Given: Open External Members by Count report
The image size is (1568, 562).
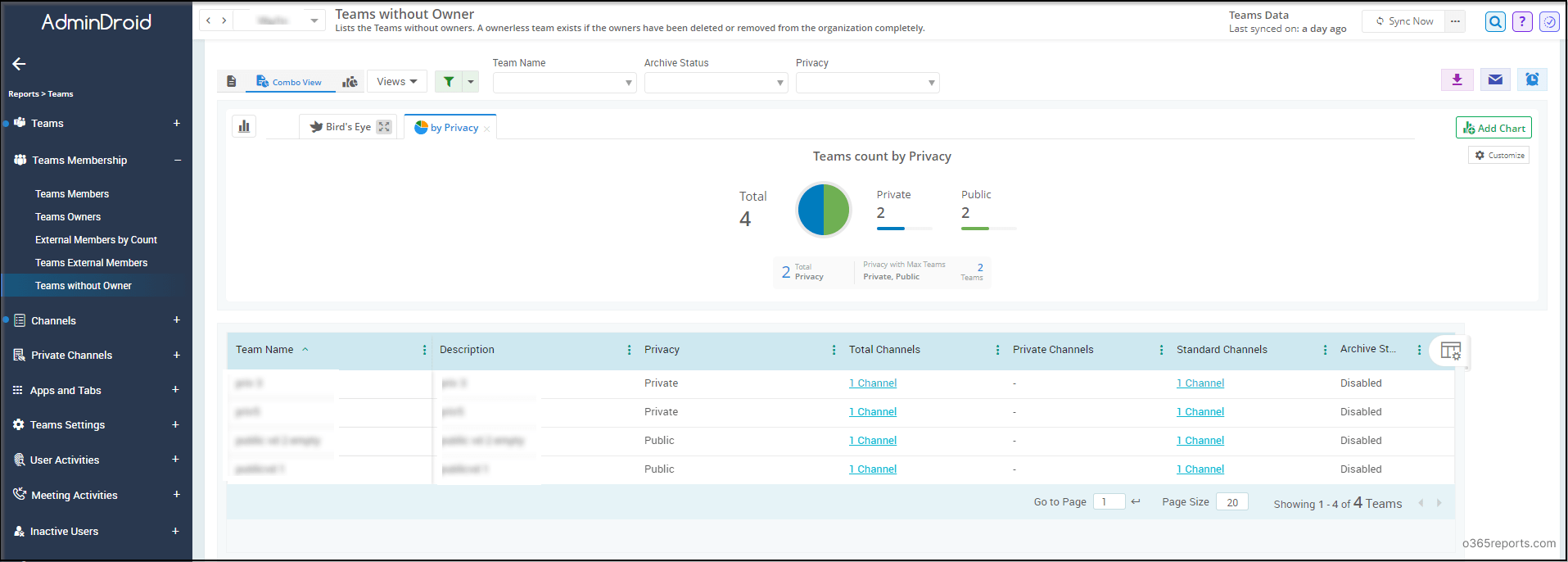Looking at the screenshot, I should pos(96,240).
